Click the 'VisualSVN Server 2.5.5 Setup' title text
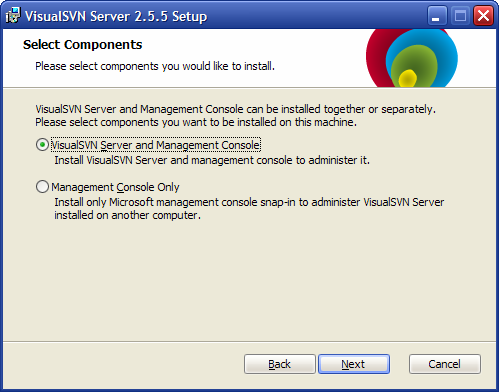Viewport: 499px width, 392px height. point(116,16)
